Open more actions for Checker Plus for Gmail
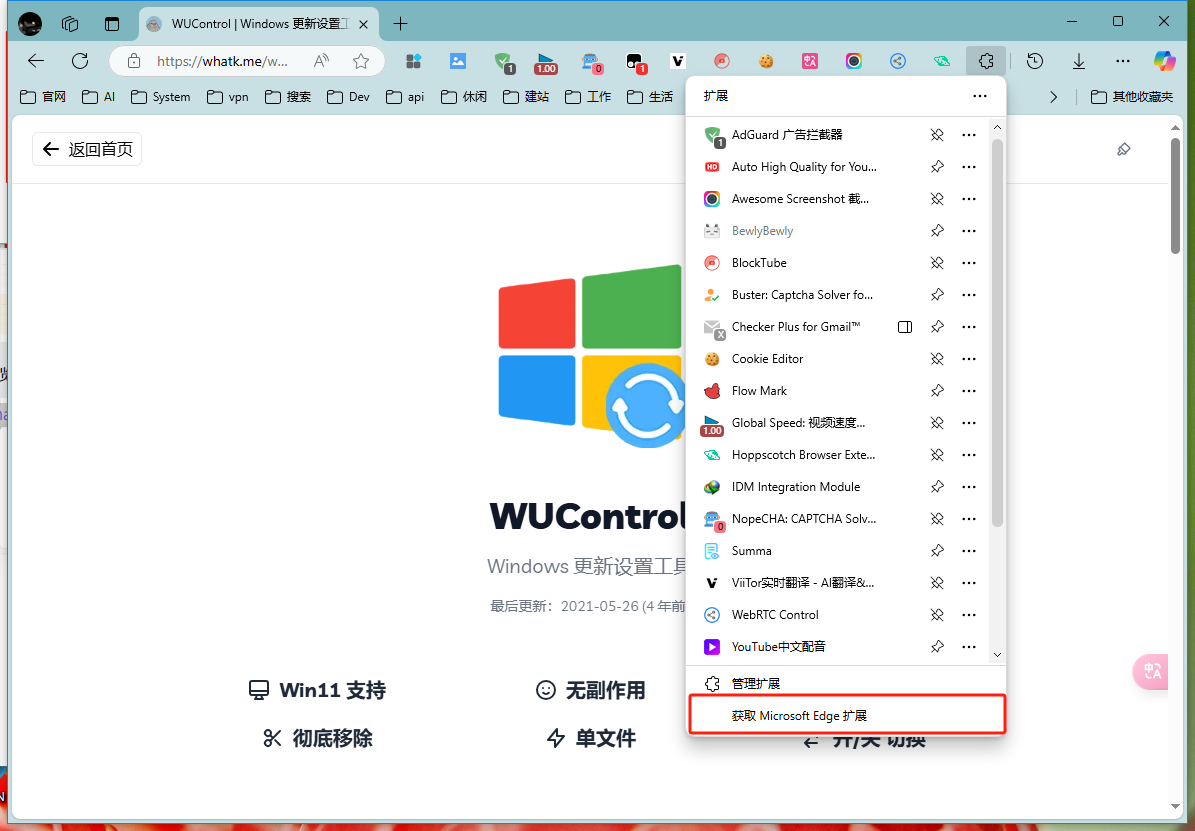Screen dimensions: 1195x831 tap(969, 327)
